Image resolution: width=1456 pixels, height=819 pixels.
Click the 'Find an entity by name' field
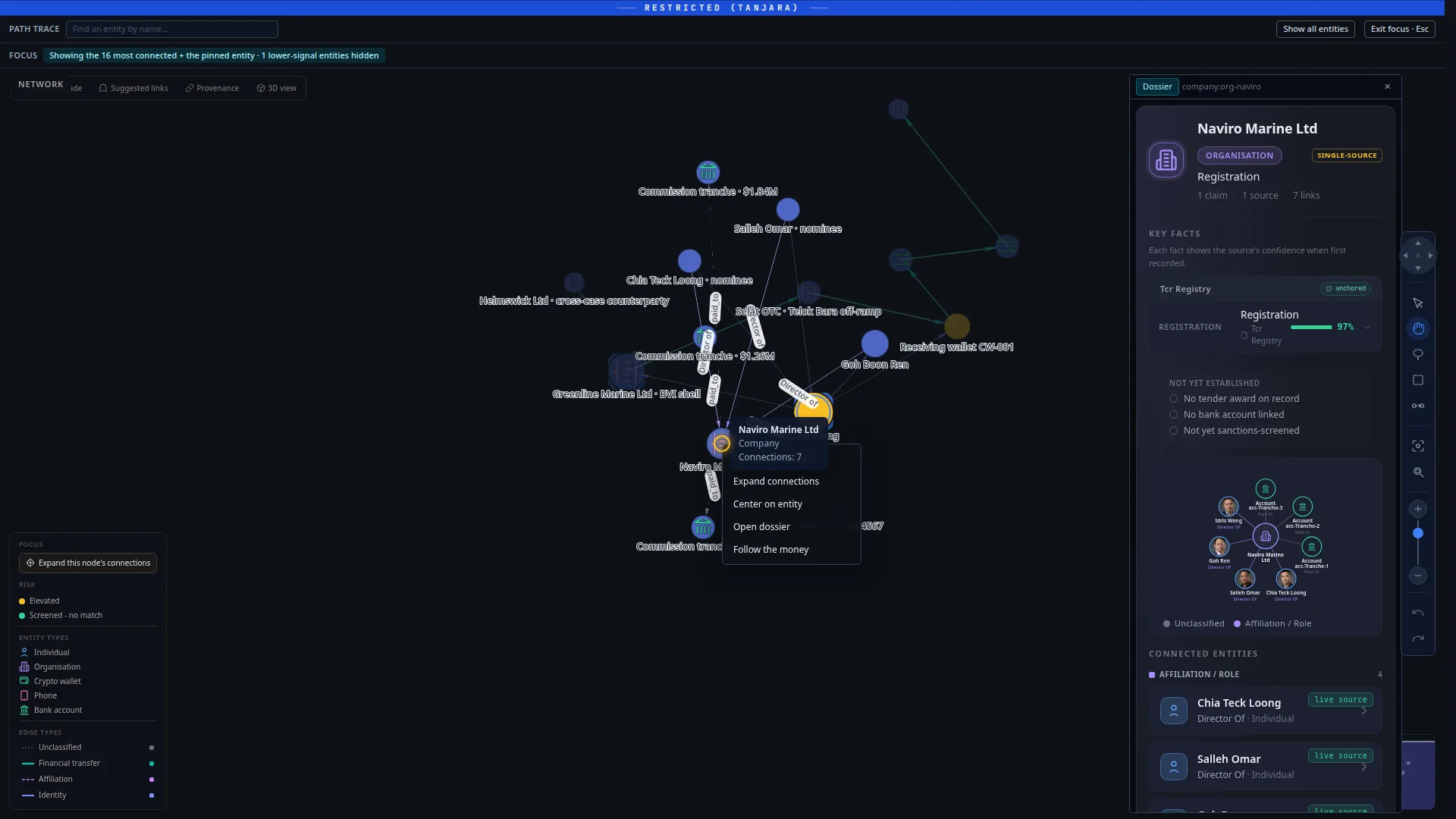172,30
